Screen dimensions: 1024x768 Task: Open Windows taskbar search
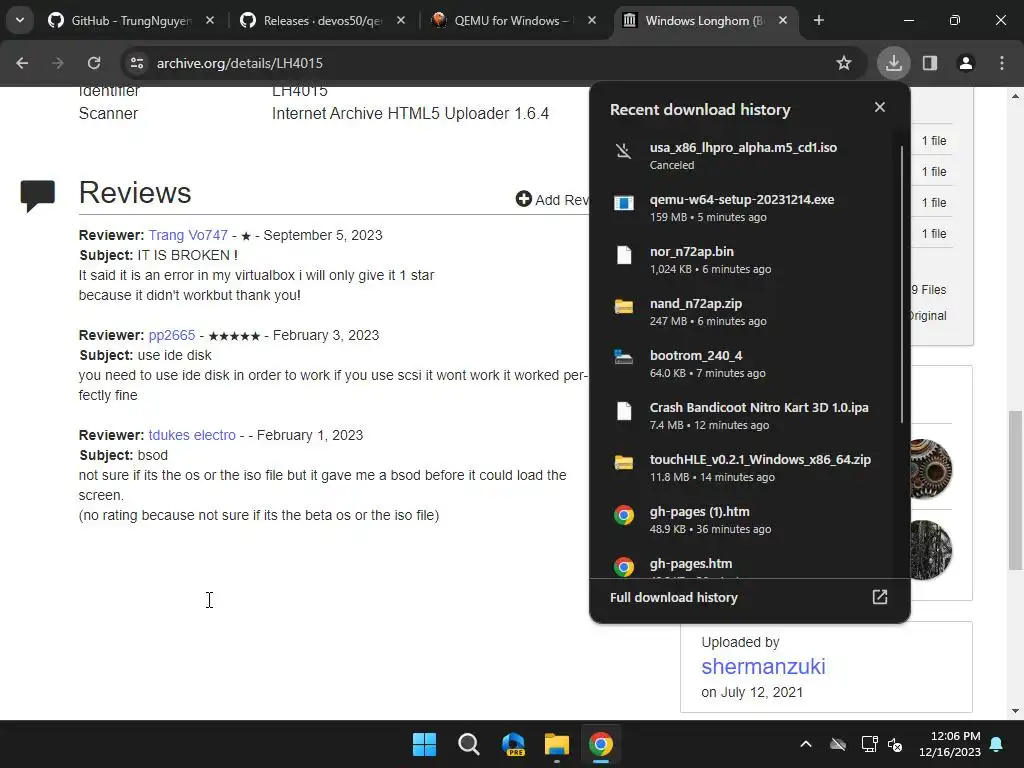pyautogui.click(x=468, y=744)
